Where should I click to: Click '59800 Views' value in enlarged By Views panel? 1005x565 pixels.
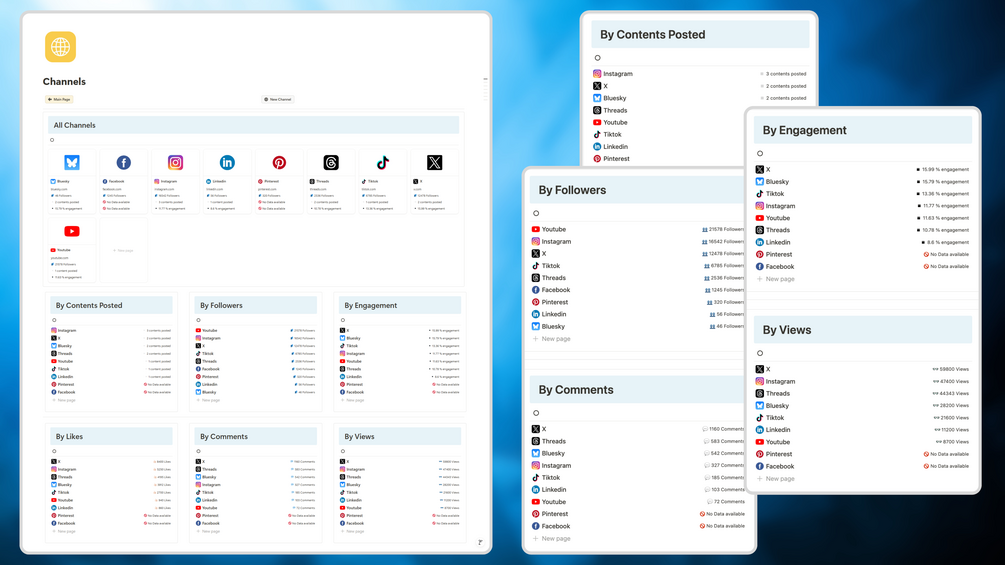(951, 370)
